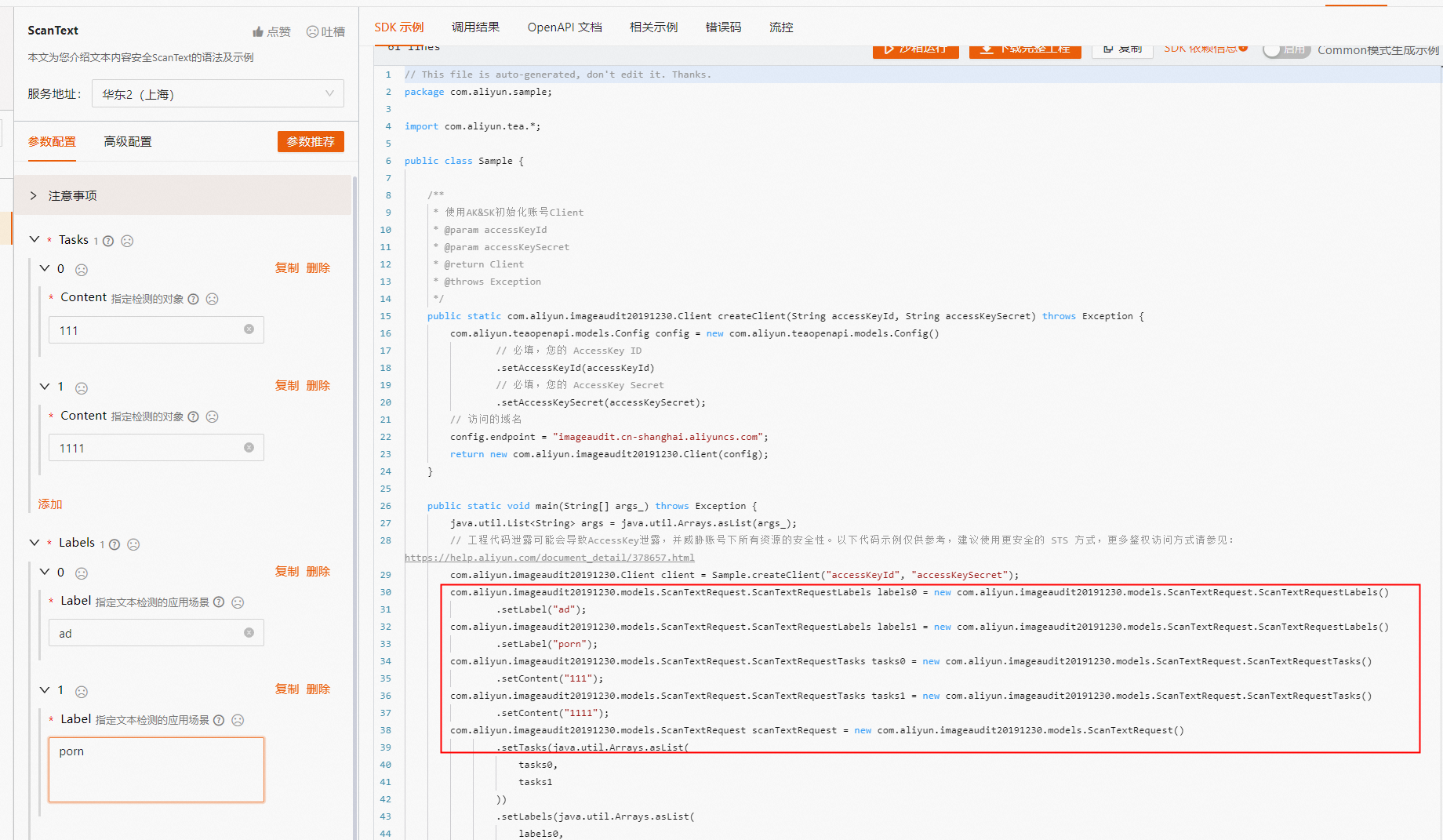Image resolution: width=1443 pixels, height=840 pixels.
Task: Click 删除 for Labels item 1
Action: point(318,689)
